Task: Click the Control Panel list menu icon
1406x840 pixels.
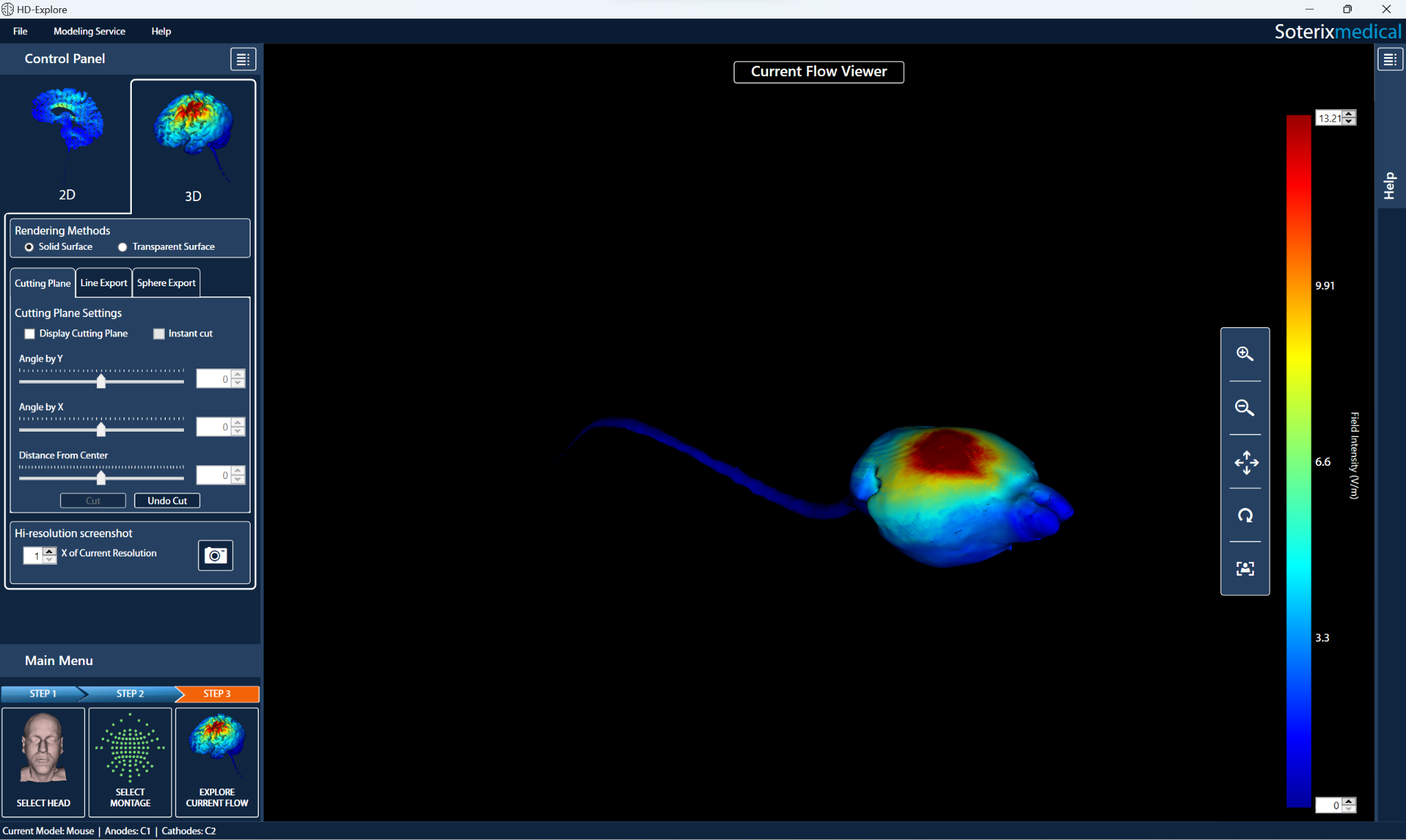Action: coord(243,59)
